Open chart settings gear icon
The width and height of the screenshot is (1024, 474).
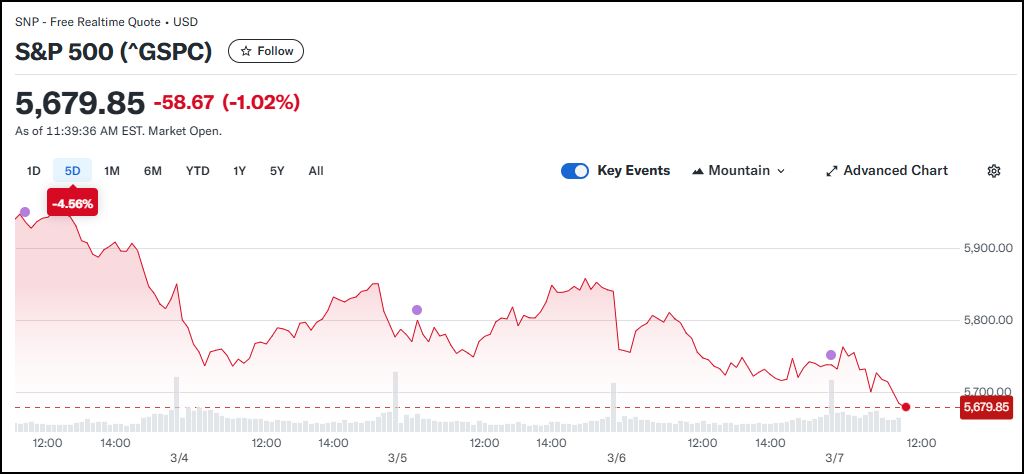click(x=993, y=171)
